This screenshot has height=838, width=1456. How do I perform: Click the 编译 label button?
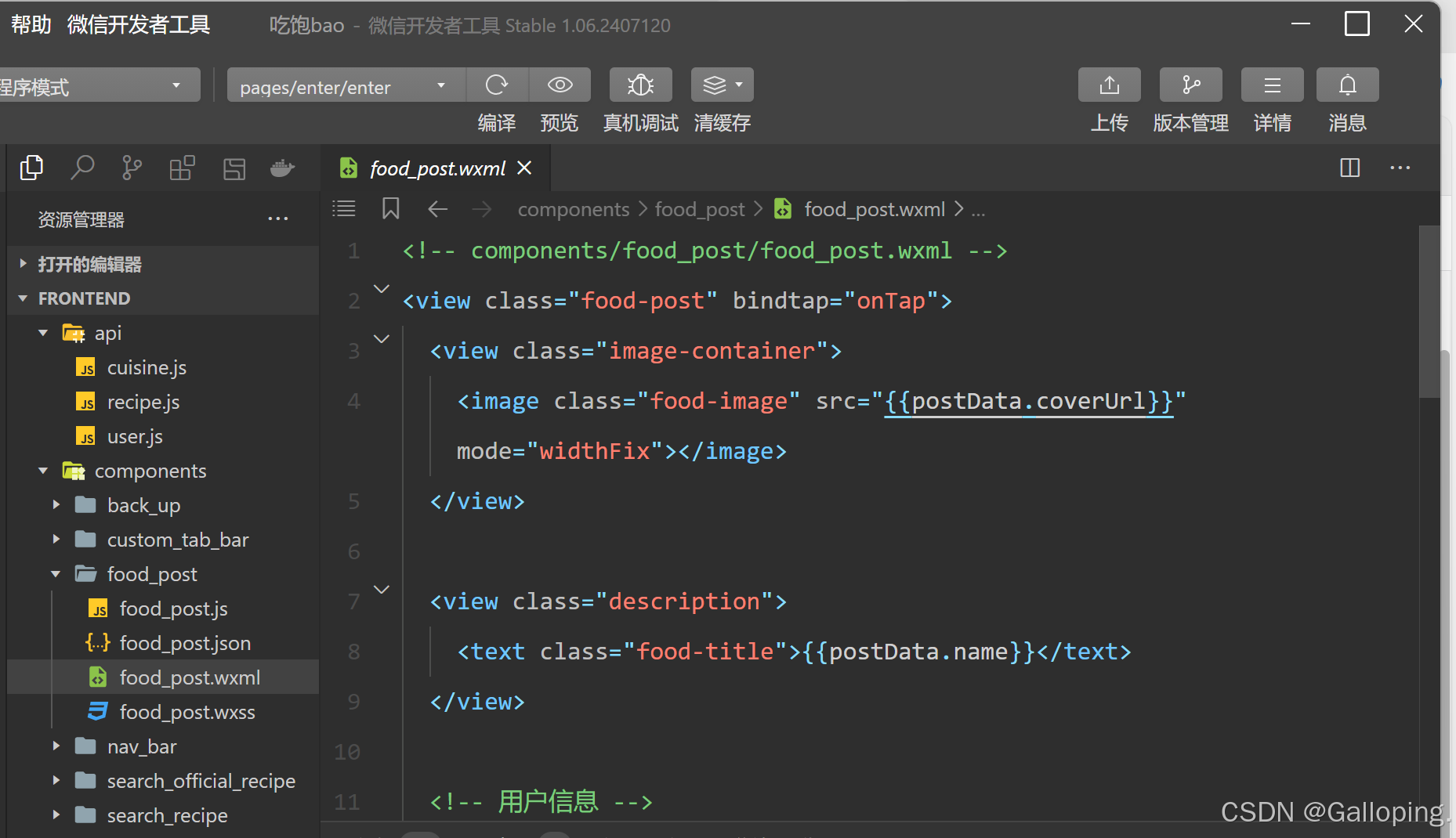click(497, 123)
